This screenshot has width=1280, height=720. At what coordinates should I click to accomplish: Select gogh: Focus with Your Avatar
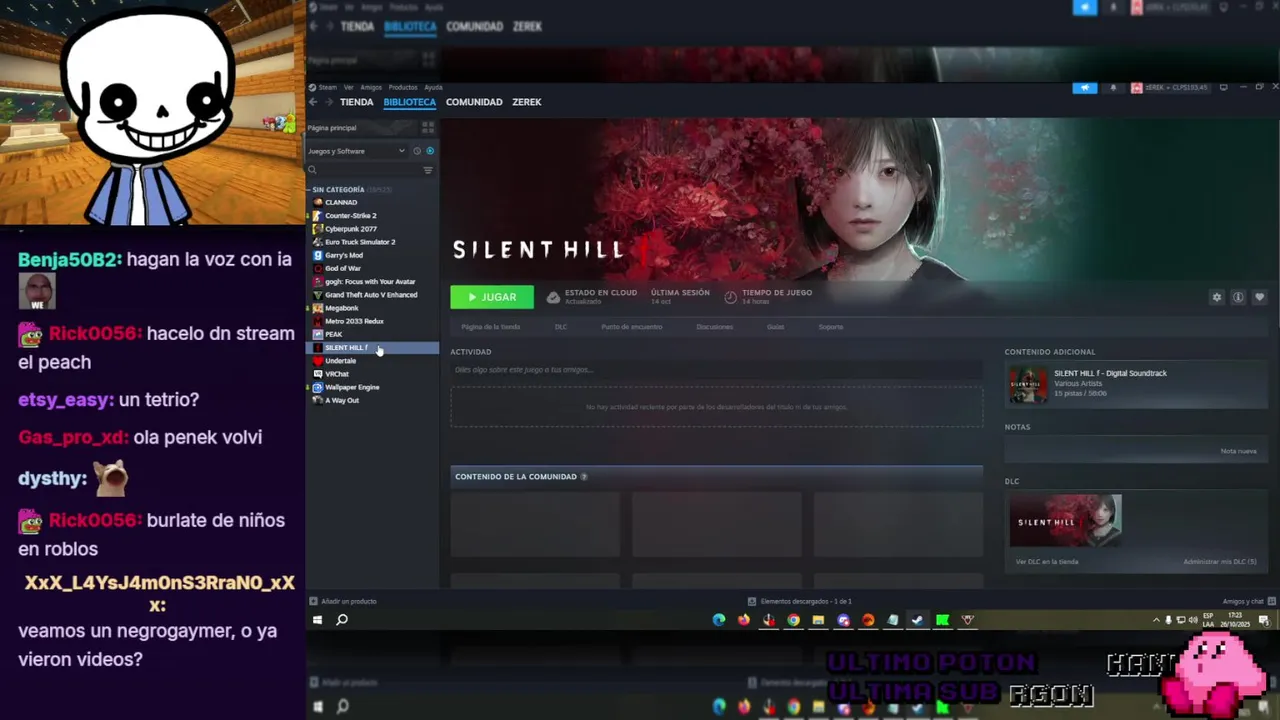372,282
